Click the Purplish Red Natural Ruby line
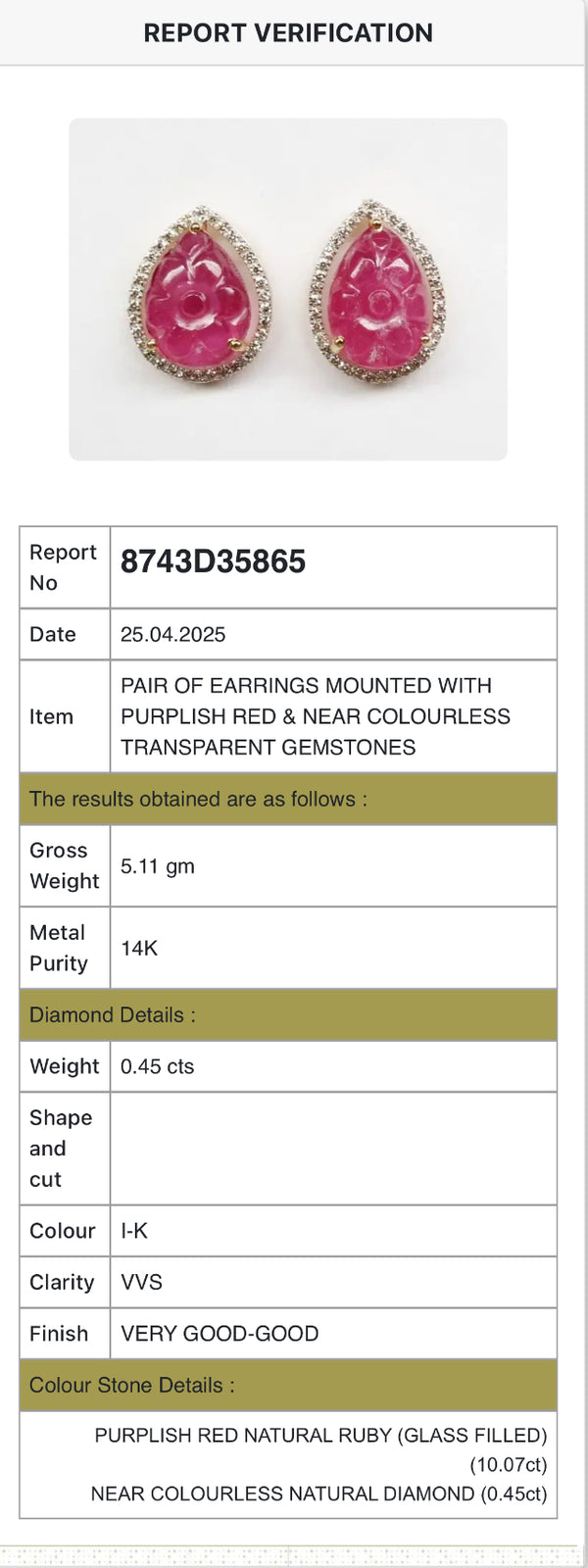 coord(320,1436)
